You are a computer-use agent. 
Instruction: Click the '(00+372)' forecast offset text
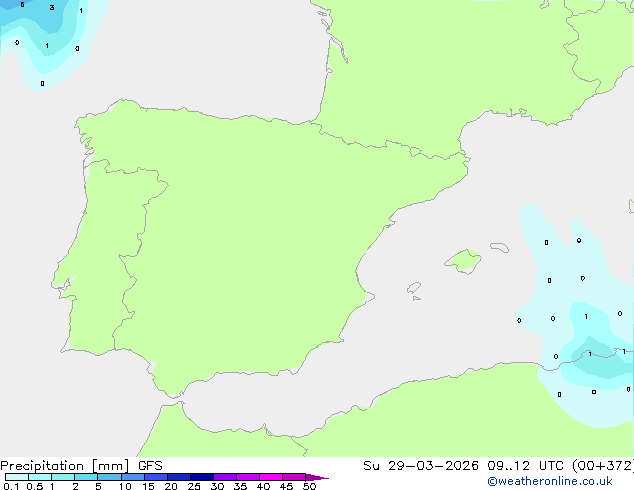[603, 466]
